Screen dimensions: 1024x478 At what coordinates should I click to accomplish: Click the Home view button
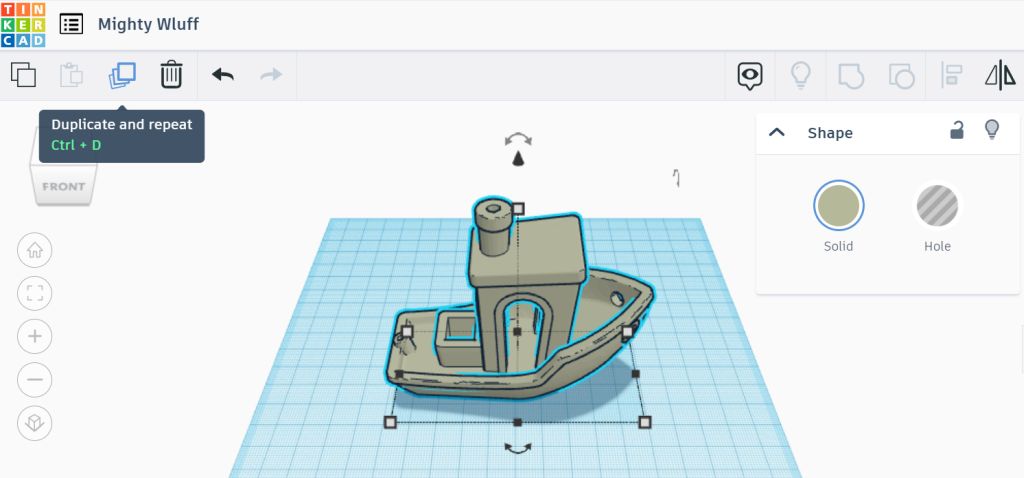click(x=35, y=250)
